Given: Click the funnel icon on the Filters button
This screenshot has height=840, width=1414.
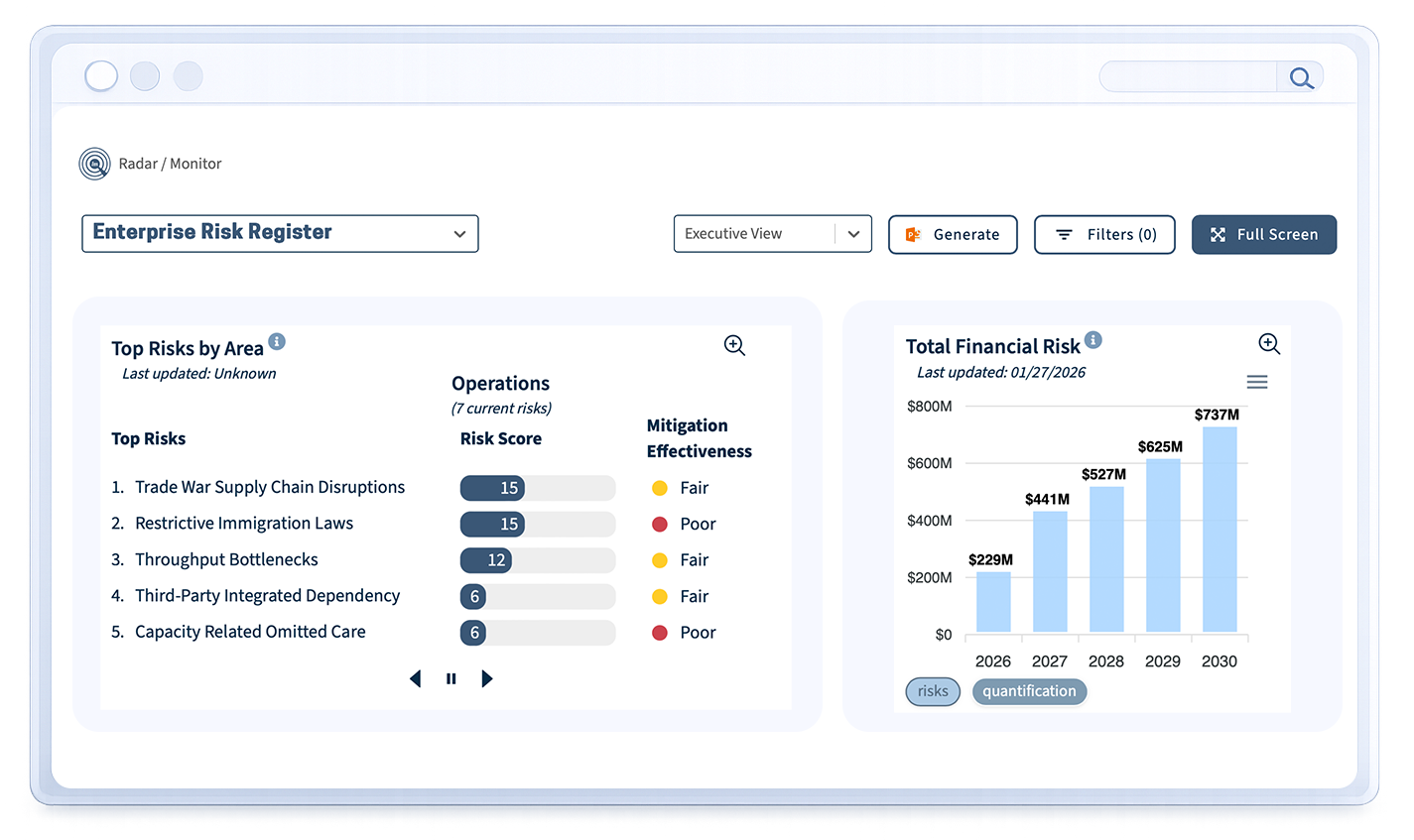Looking at the screenshot, I should (1065, 234).
